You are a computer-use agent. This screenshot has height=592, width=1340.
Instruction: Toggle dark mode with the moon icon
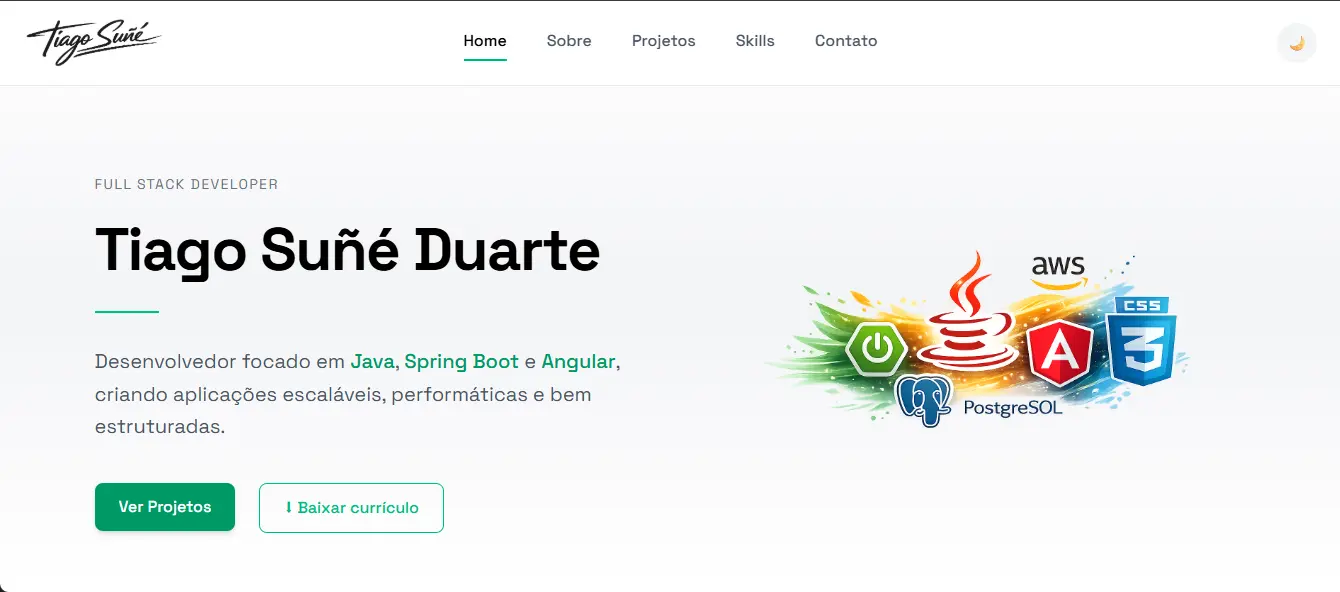pos(1297,43)
